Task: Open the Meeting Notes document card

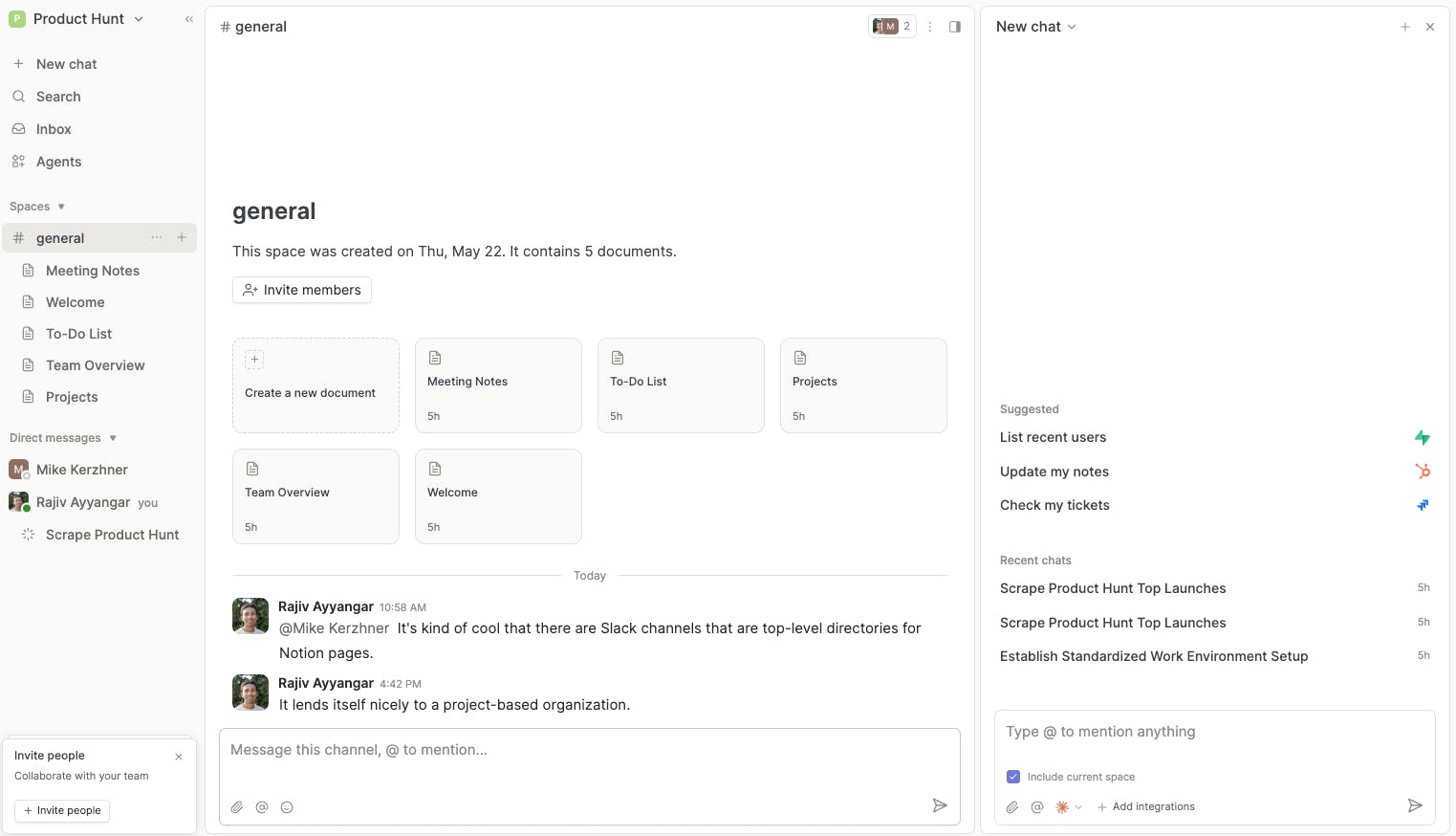Action: (498, 385)
